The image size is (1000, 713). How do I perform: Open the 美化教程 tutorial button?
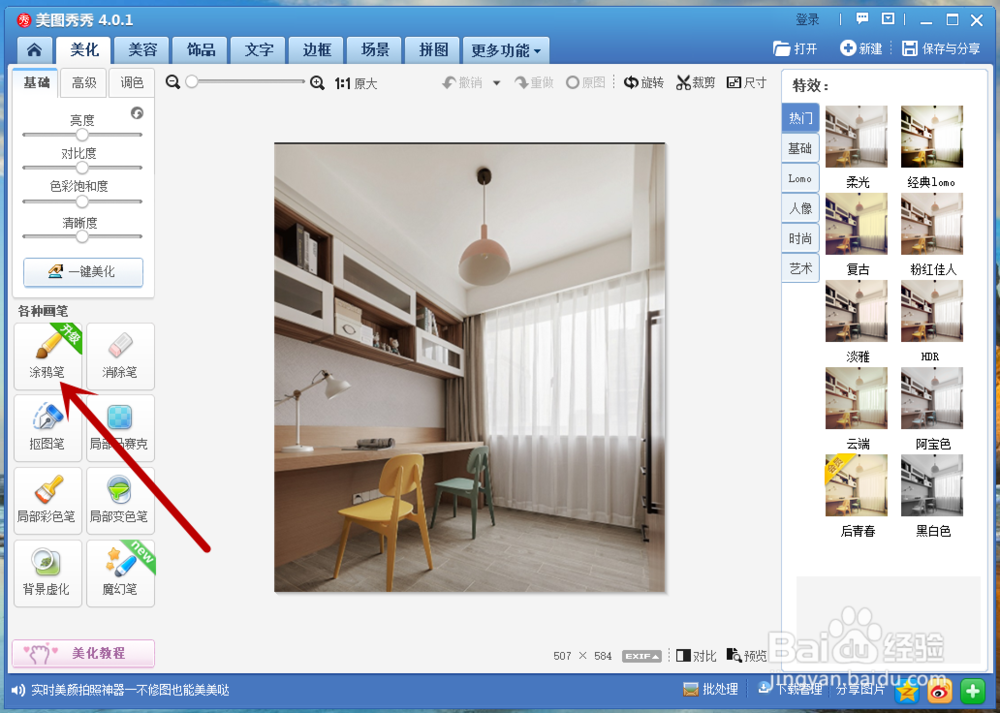(83, 653)
